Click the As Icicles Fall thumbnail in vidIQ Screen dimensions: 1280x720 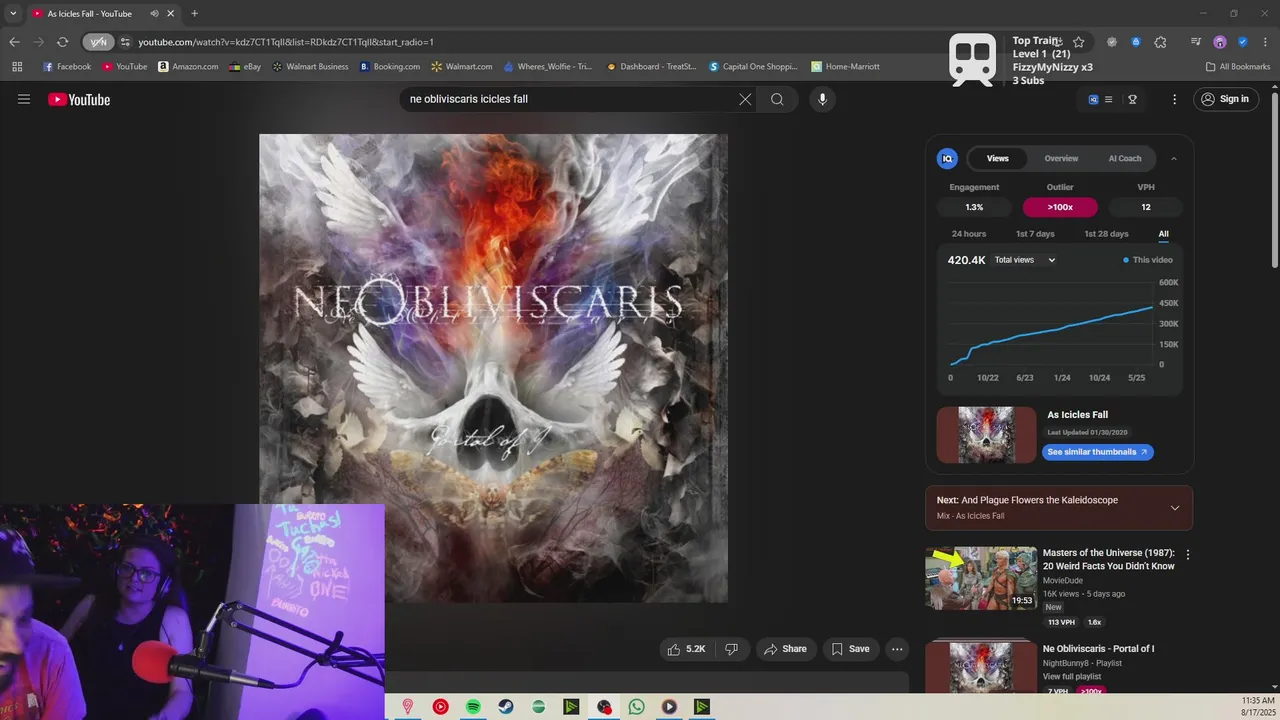pos(987,434)
